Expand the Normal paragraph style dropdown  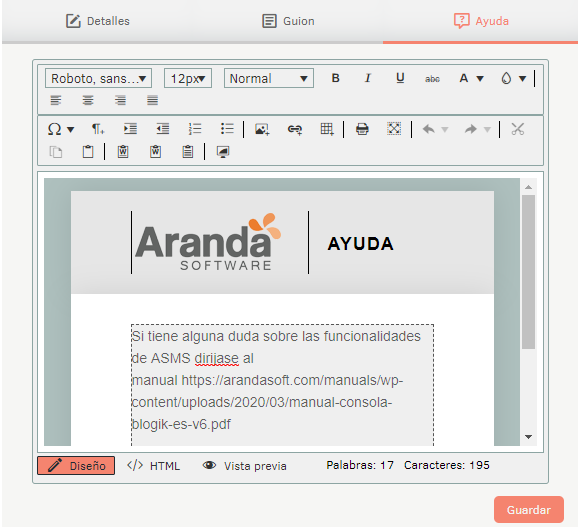point(269,78)
